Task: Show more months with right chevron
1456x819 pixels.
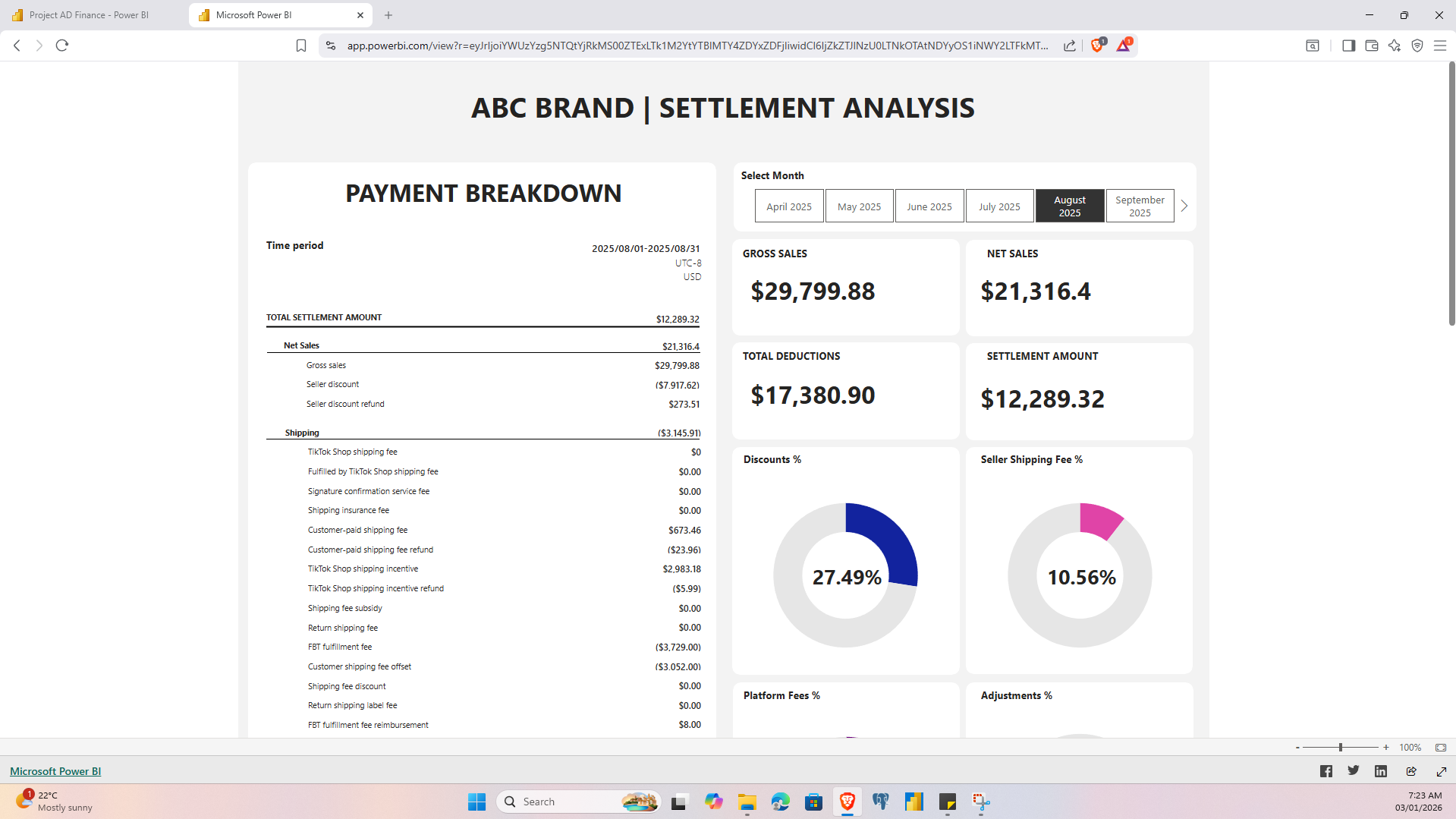Action: [x=1184, y=206]
